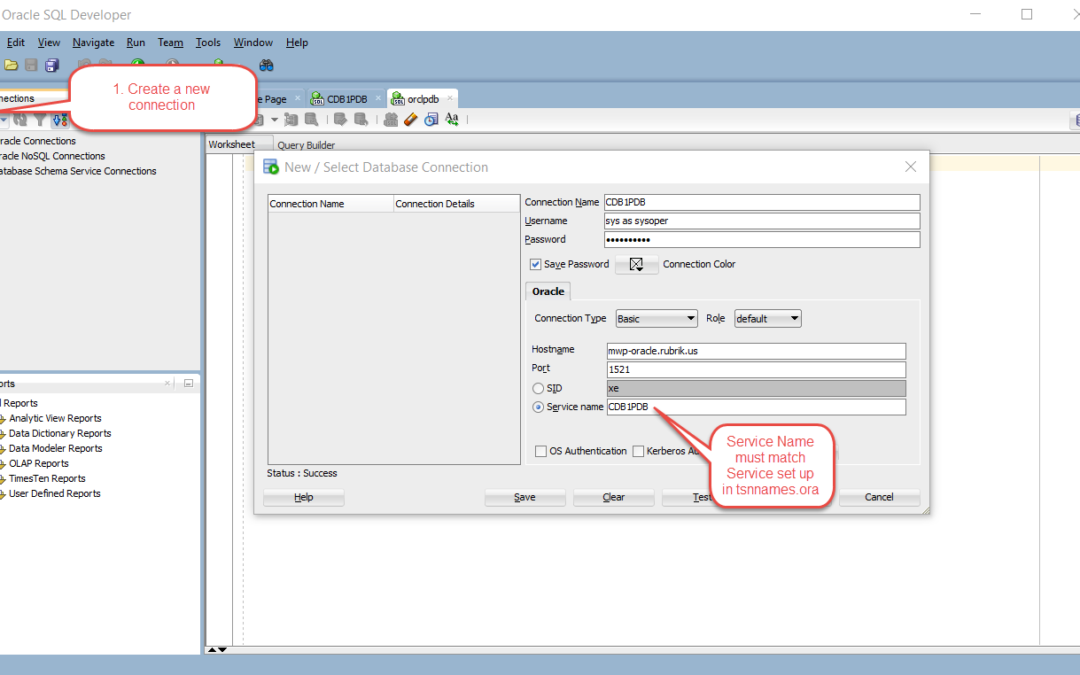Open the Navigate menu
Viewport: 1080px width, 675px height.
point(93,43)
